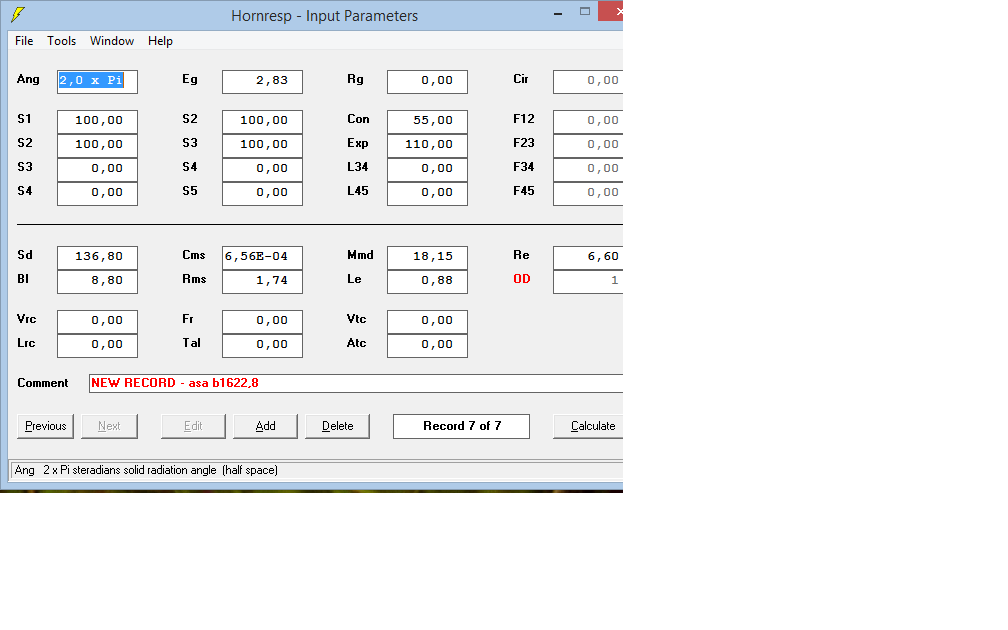Click the Rg input field

pyautogui.click(x=428, y=82)
